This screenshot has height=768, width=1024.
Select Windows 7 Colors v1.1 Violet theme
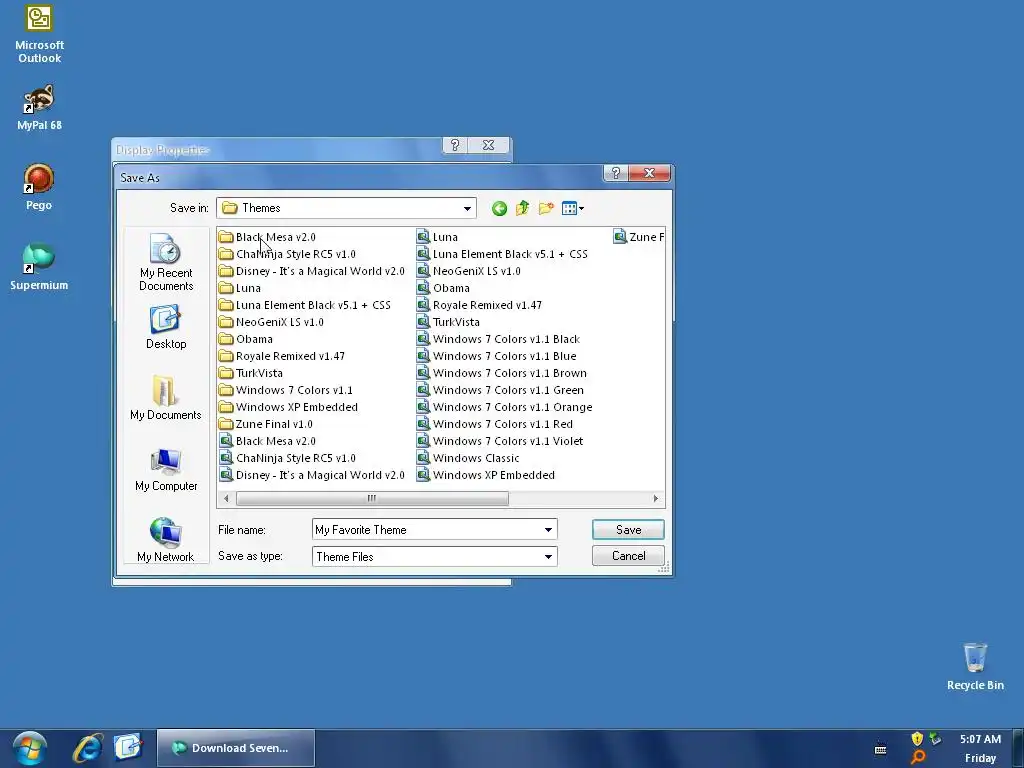click(x=500, y=441)
